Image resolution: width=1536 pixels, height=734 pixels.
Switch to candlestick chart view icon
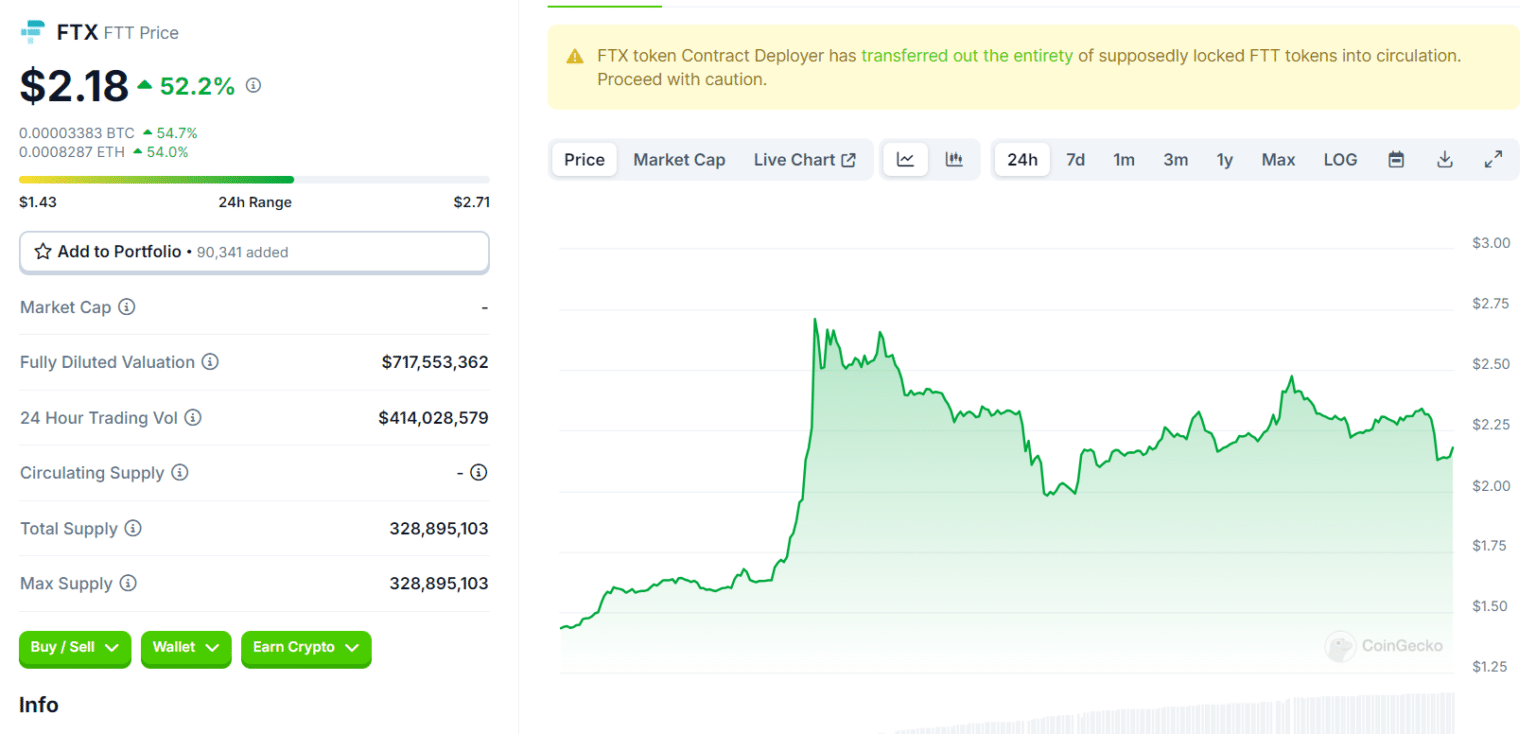pos(954,160)
